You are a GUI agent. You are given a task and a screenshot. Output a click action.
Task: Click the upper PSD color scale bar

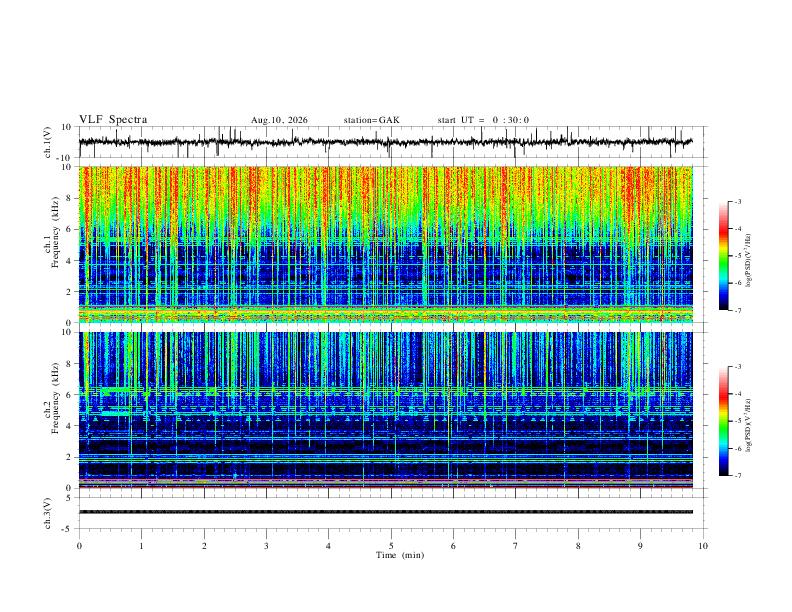[724, 256]
